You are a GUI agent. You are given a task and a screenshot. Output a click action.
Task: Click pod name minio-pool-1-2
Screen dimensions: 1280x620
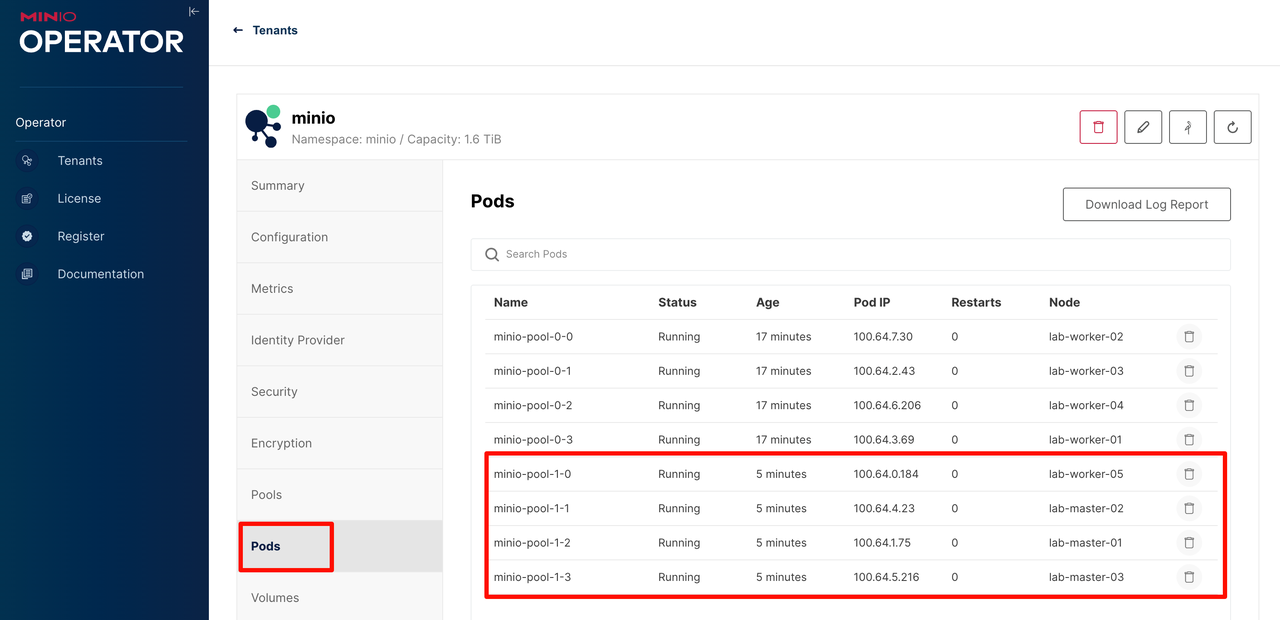pyautogui.click(x=532, y=543)
